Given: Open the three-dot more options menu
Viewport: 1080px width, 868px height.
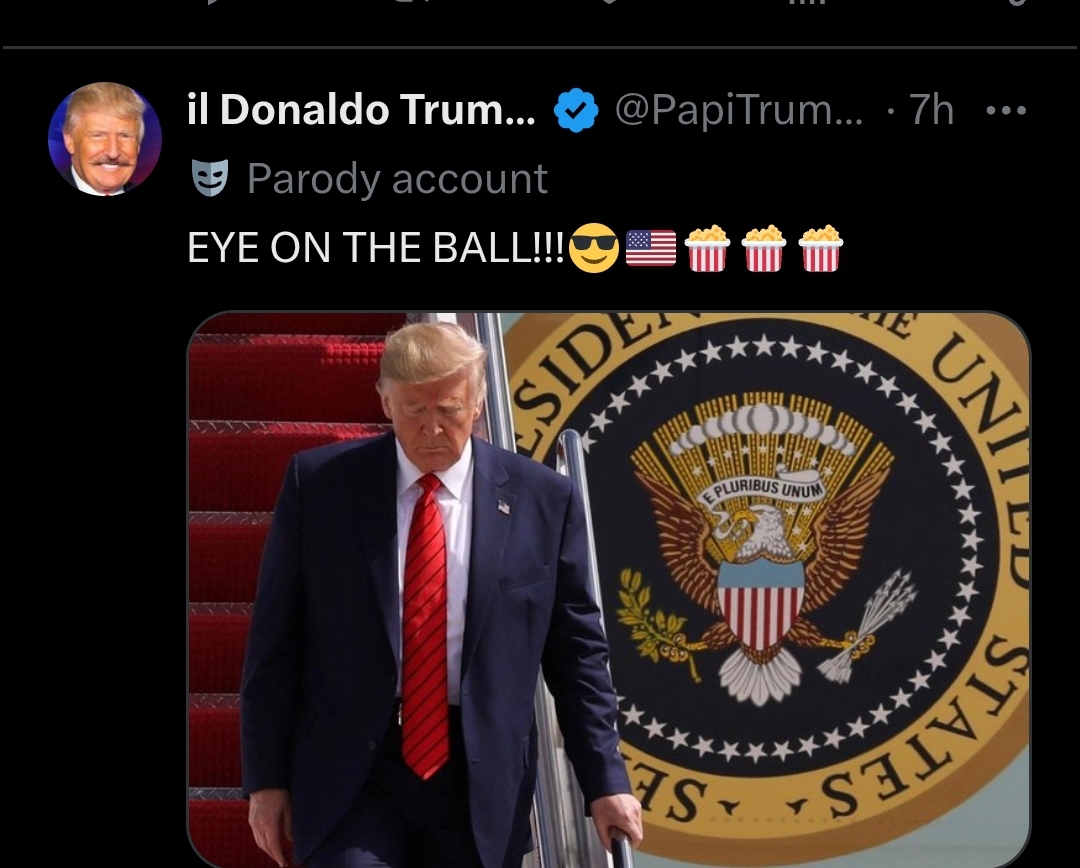Looking at the screenshot, I should [1006, 110].
